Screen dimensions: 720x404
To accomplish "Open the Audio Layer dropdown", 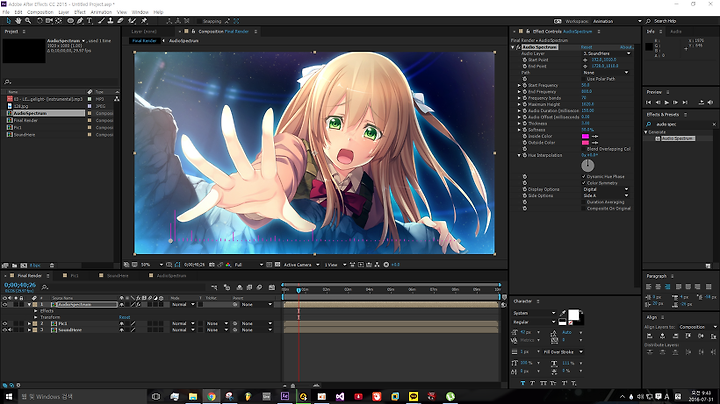I will [607, 54].
